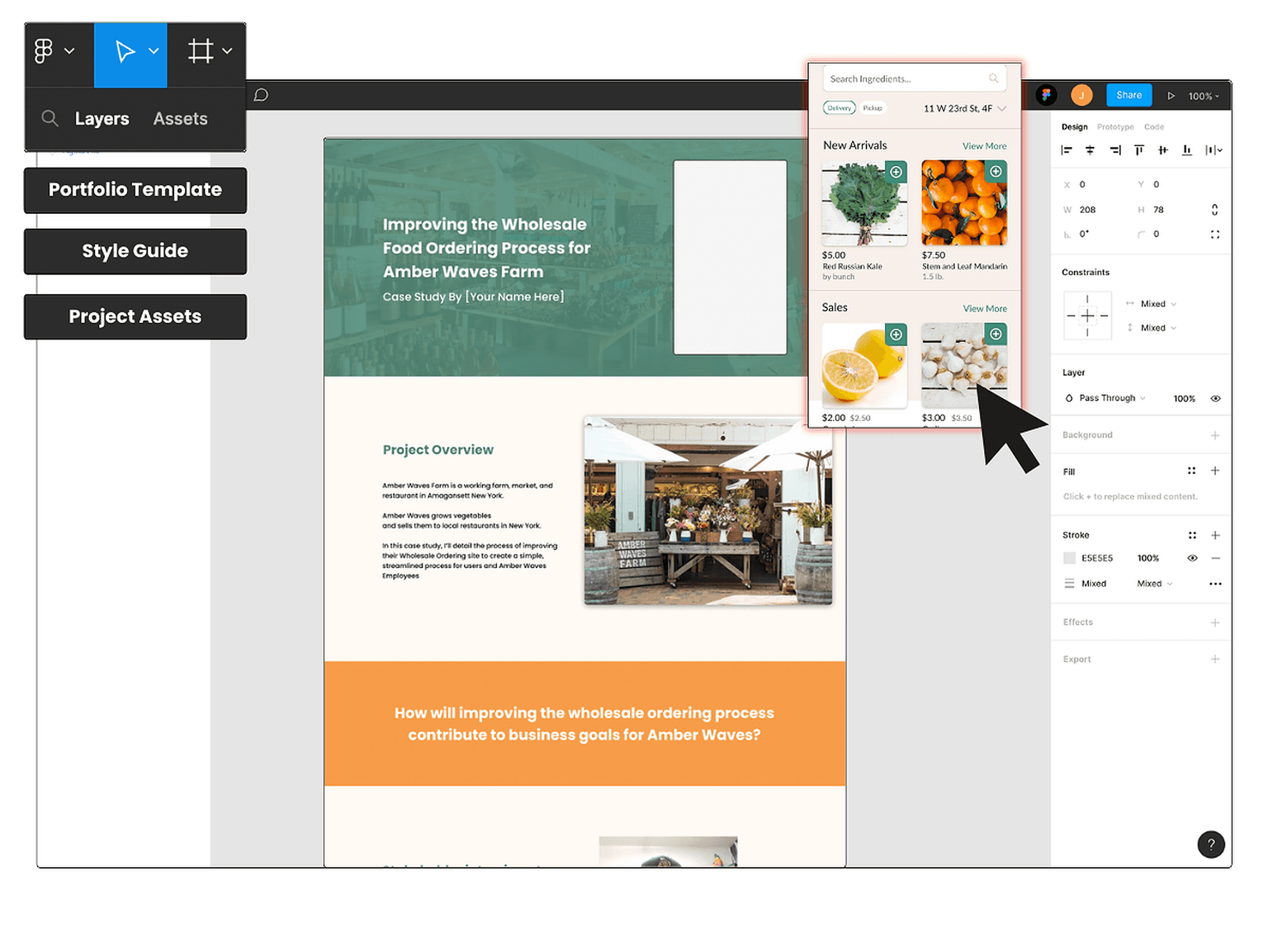Toggle stroke visibility eye icon
Image resolution: width=1268 pixels, height=952 pixels.
click(x=1192, y=558)
